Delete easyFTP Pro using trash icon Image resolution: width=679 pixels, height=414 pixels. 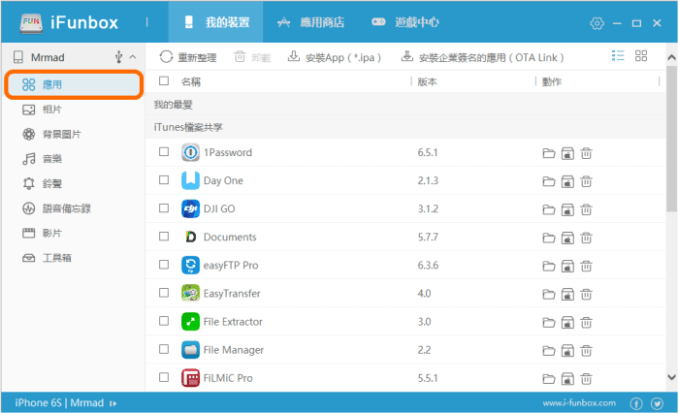(x=586, y=266)
